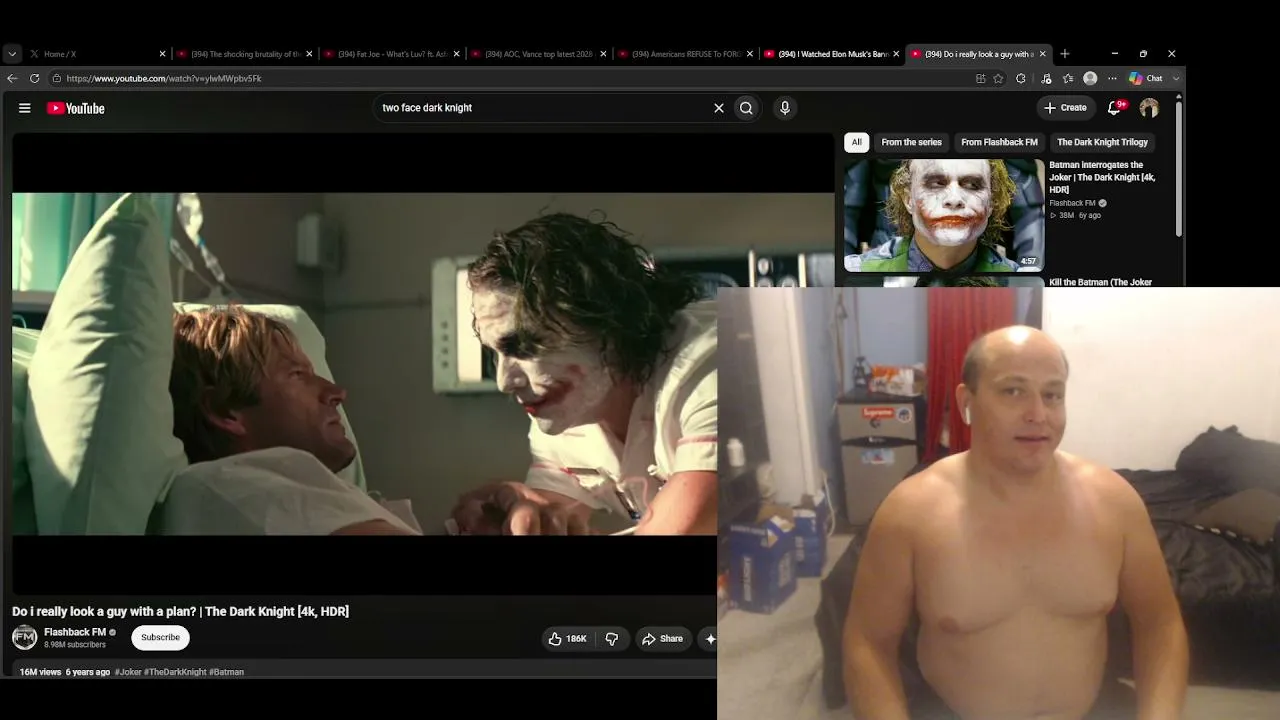Click the video title 'Do i really look a guy with a plan?'
Image resolution: width=1280 pixels, height=720 pixels.
[180, 611]
